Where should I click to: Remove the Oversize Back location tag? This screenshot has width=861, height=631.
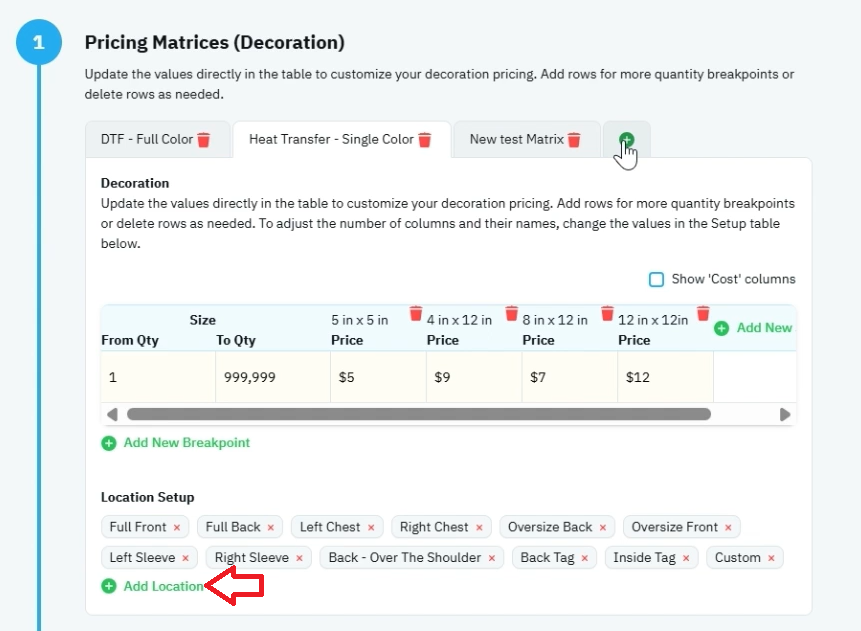(x=603, y=527)
